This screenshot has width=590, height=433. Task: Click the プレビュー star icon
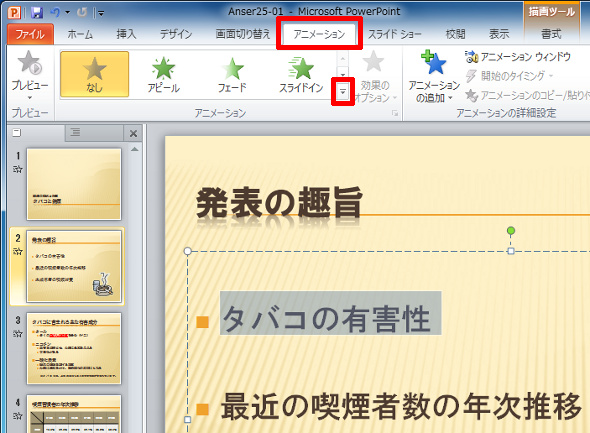pyautogui.click(x=30, y=63)
